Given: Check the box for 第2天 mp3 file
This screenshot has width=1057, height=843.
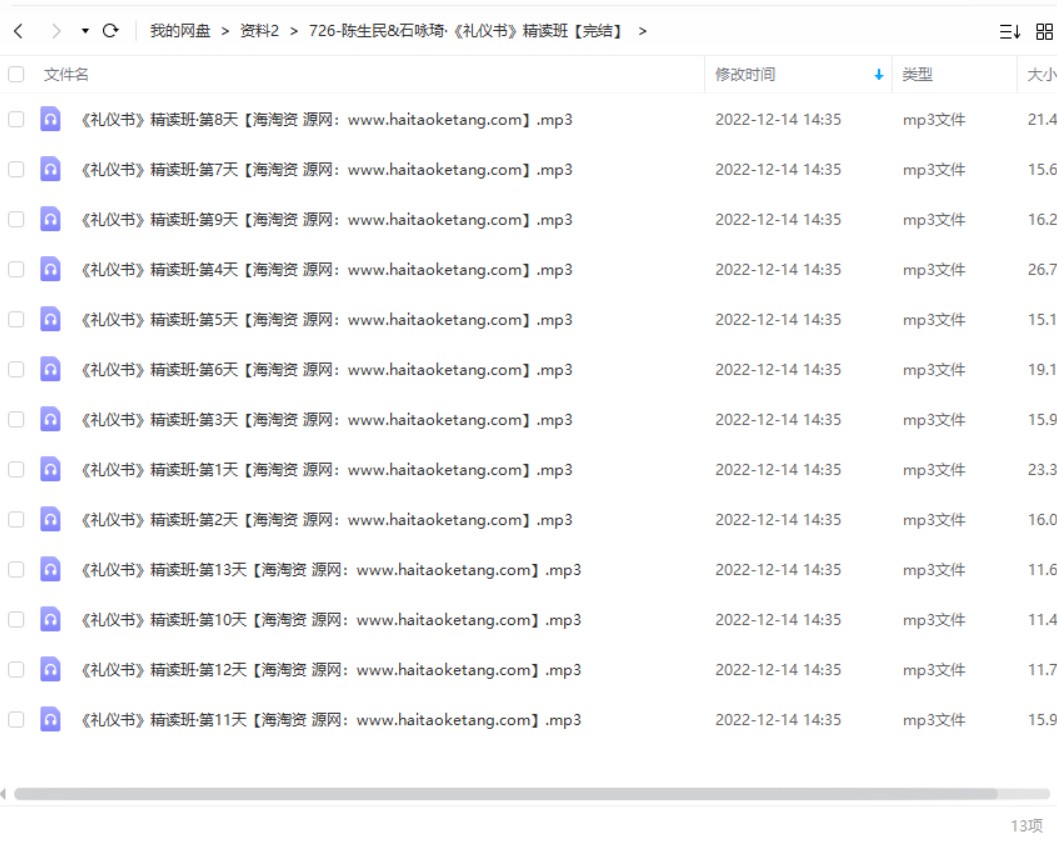Looking at the screenshot, I should [x=16, y=520].
